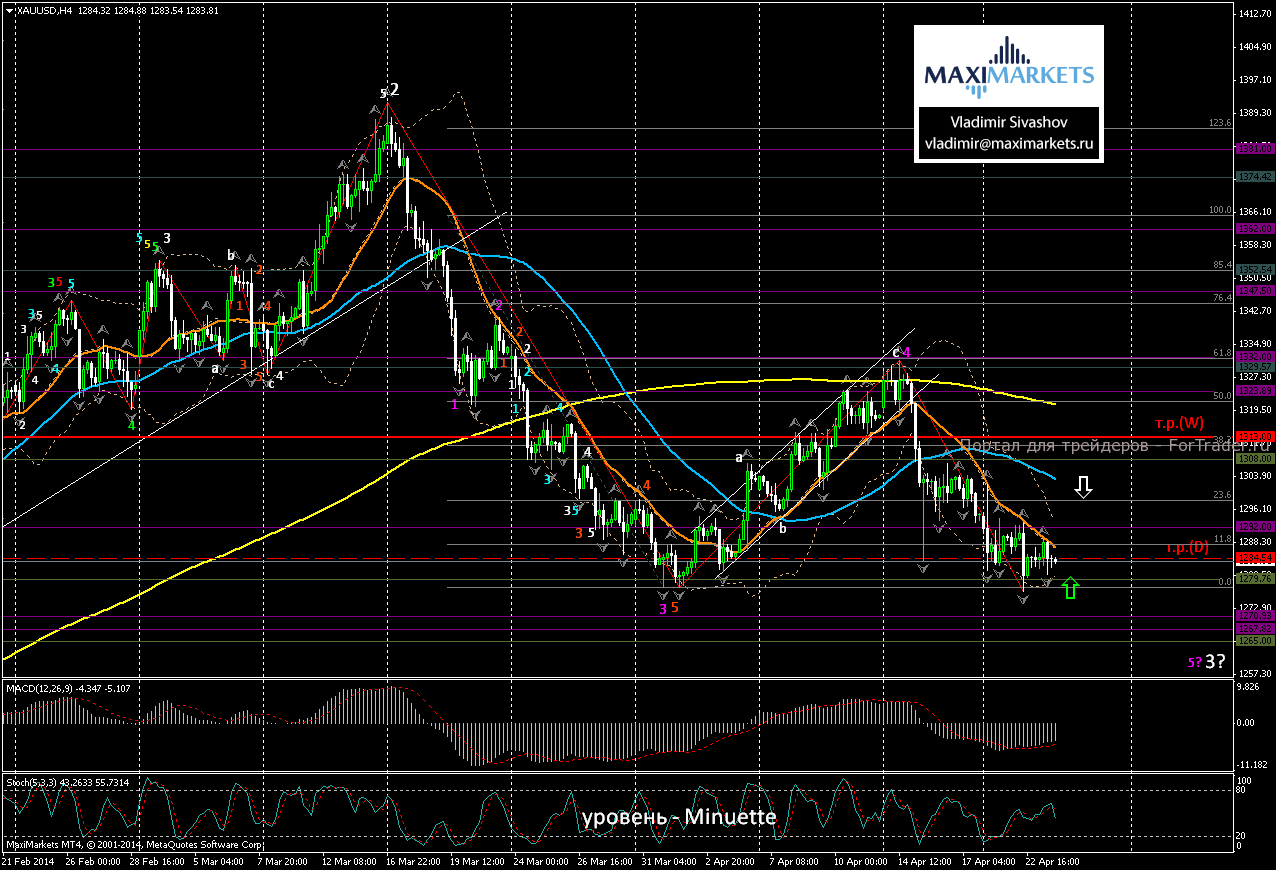This screenshot has height=870, width=1276.
Task: Select the т.р.(D) daily pivot label
Action: (x=1187, y=547)
